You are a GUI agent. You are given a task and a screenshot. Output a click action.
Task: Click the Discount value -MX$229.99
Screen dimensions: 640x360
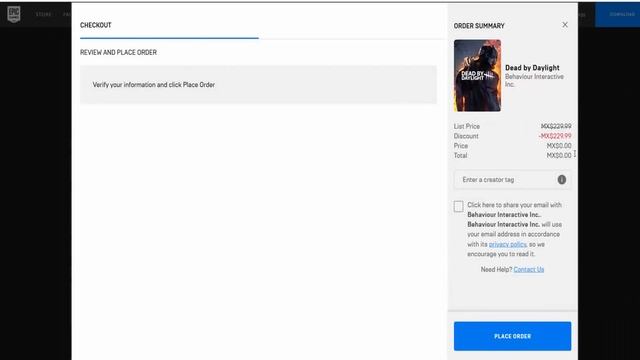tap(555, 136)
